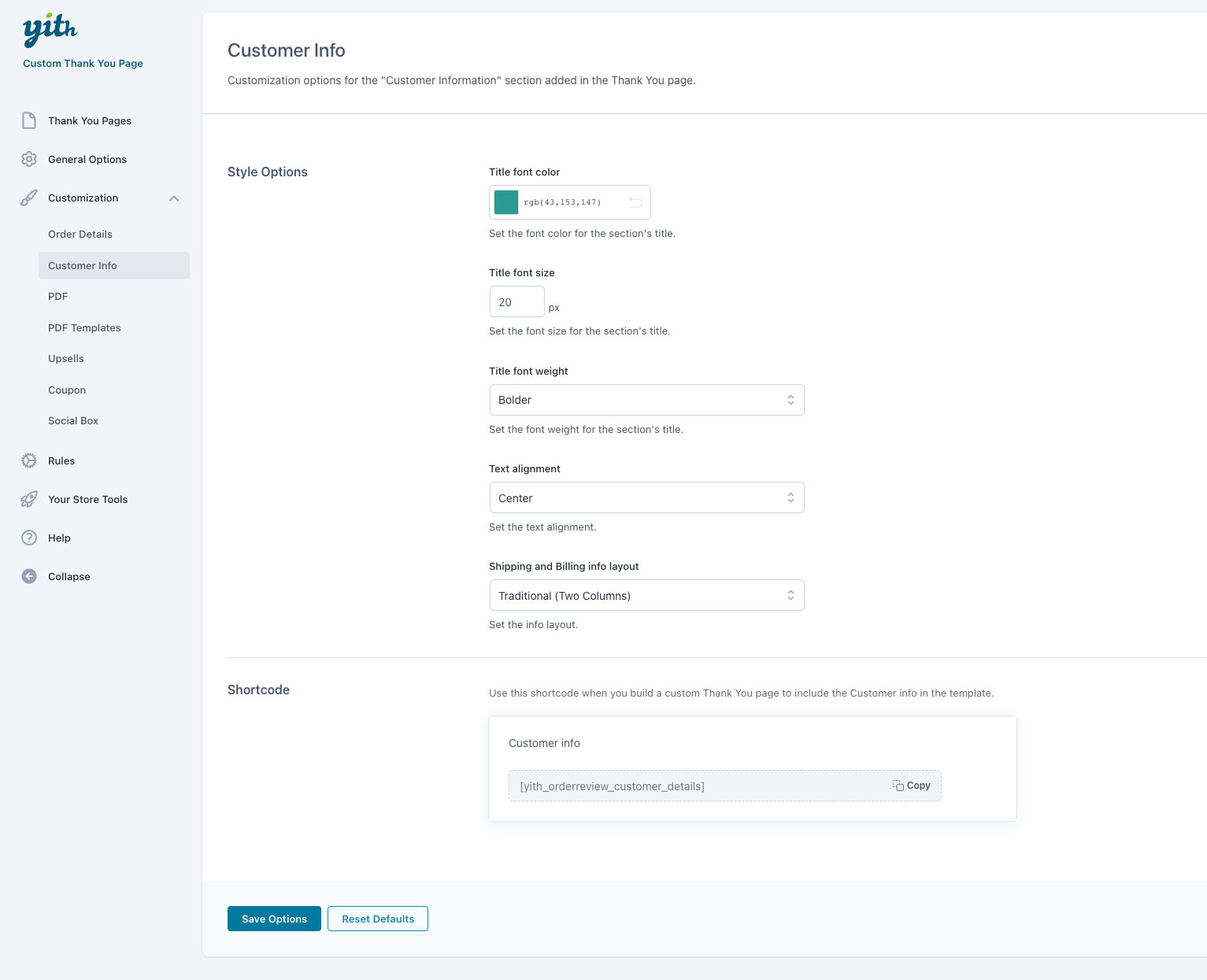Click the Reset Defaults button

coord(377,919)
